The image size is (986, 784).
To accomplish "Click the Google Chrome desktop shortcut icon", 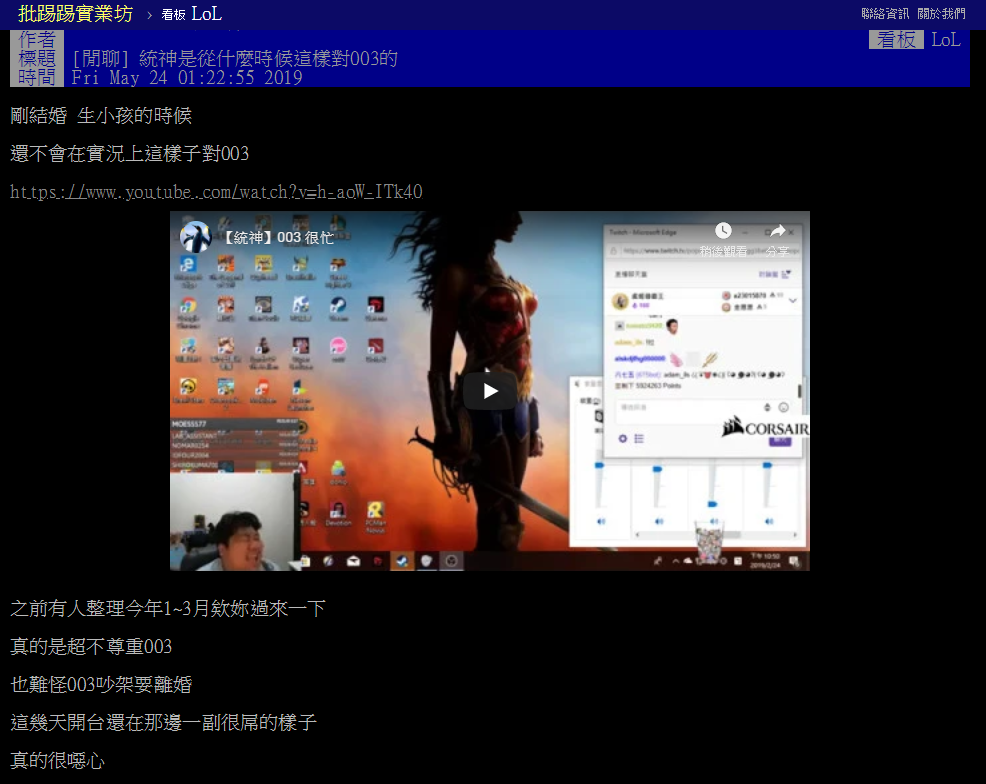I will click(x=186, y=305).
